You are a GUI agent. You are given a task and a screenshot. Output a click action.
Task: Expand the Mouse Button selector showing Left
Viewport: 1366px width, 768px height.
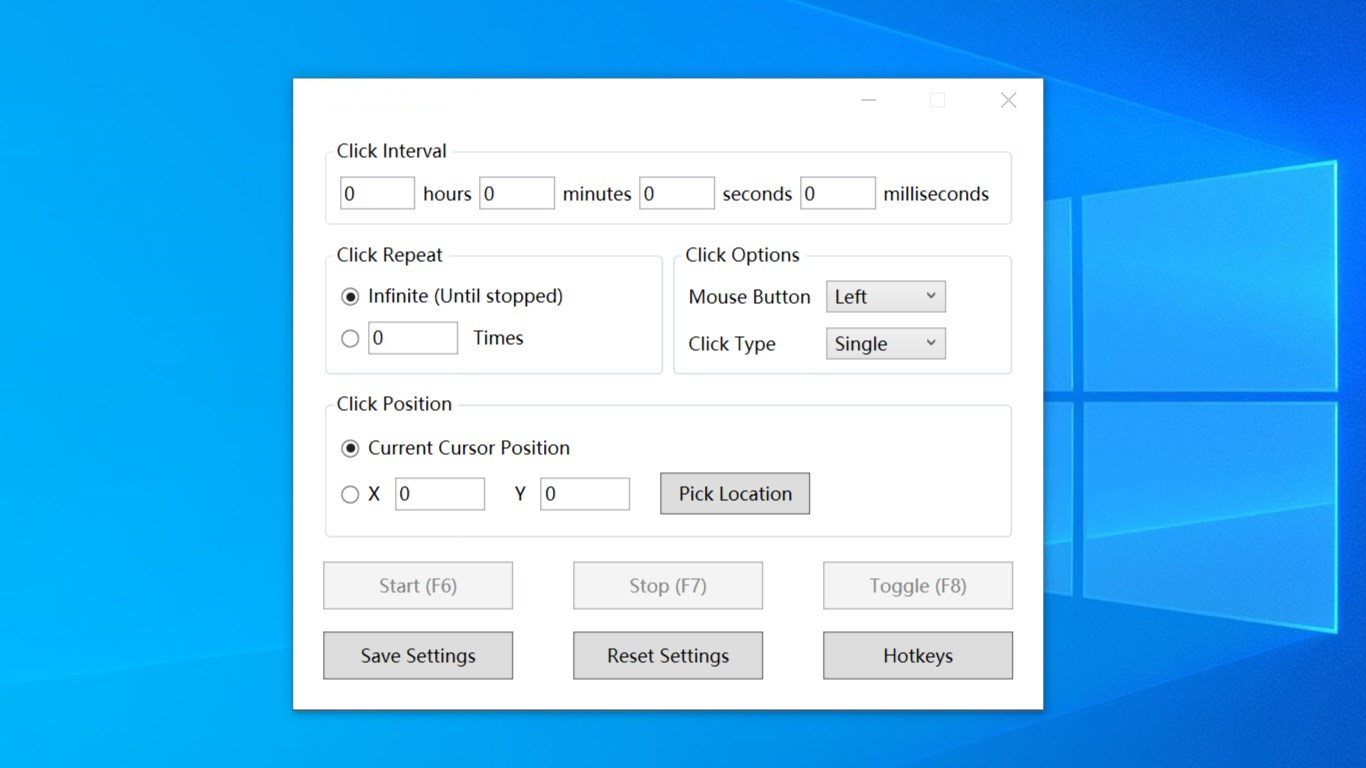885,296
